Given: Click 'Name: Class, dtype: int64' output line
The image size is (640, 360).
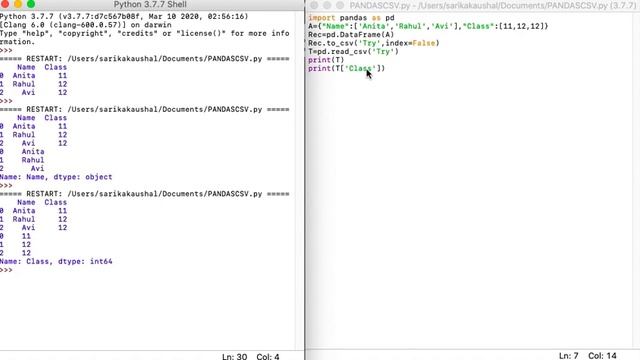Looking at the screenshot, I should (x=56, y=262).
